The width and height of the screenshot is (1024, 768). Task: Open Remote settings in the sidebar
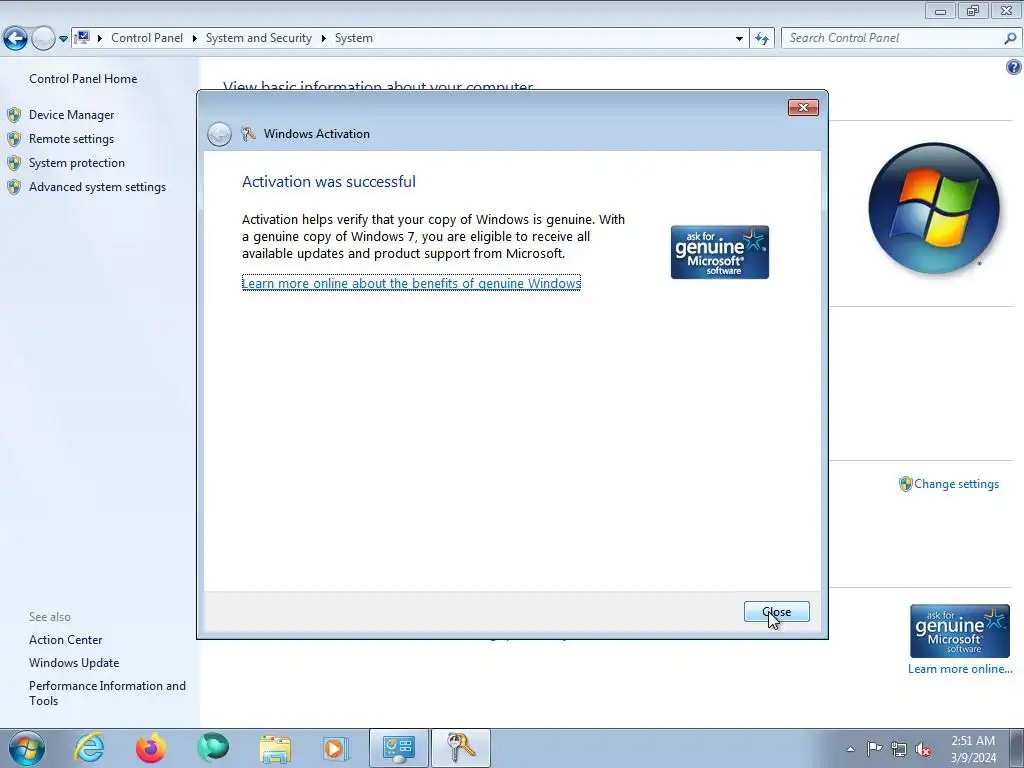71,138
